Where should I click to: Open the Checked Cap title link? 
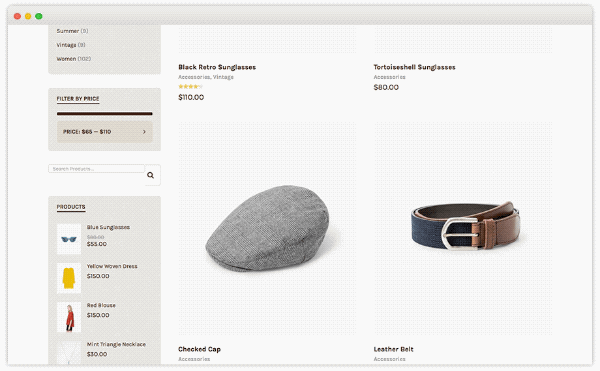tap(199, 349)
